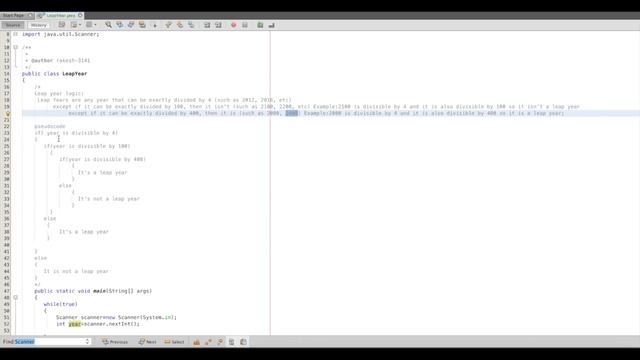Collapse the main method fold on line 48
Image resolution: width=640 pixels, height=360 pixels.
(x=16, y=298)
